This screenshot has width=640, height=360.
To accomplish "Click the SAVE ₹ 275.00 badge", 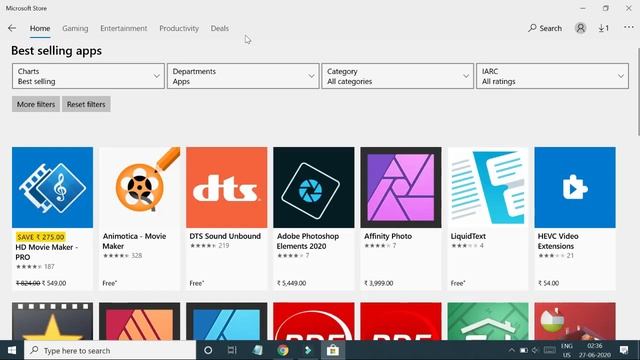I will point(40,237).
